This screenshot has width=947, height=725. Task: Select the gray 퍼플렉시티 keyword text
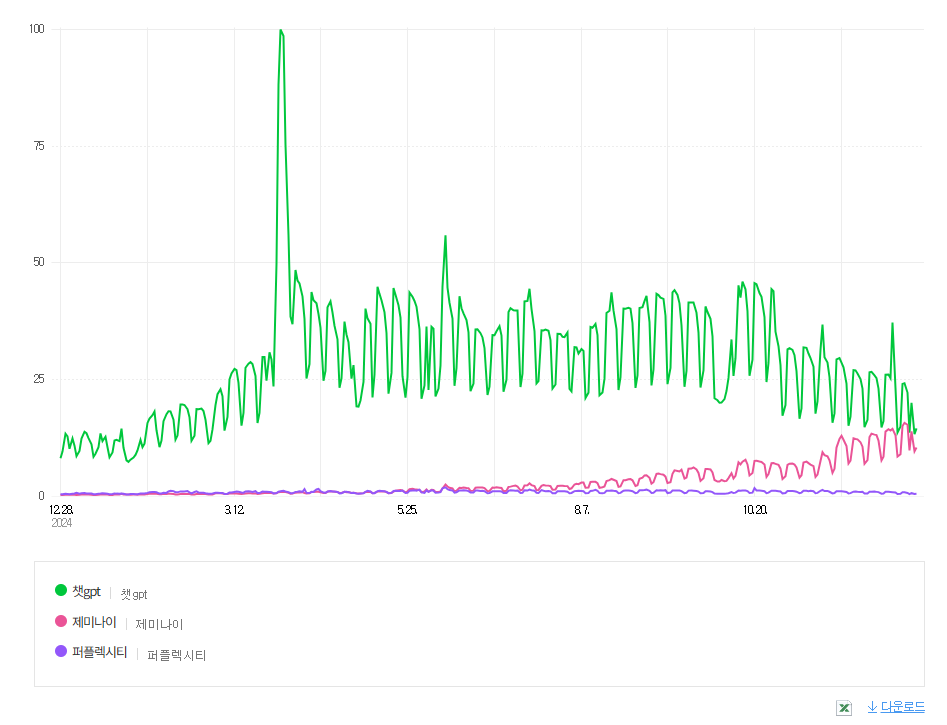click(176, 656)
